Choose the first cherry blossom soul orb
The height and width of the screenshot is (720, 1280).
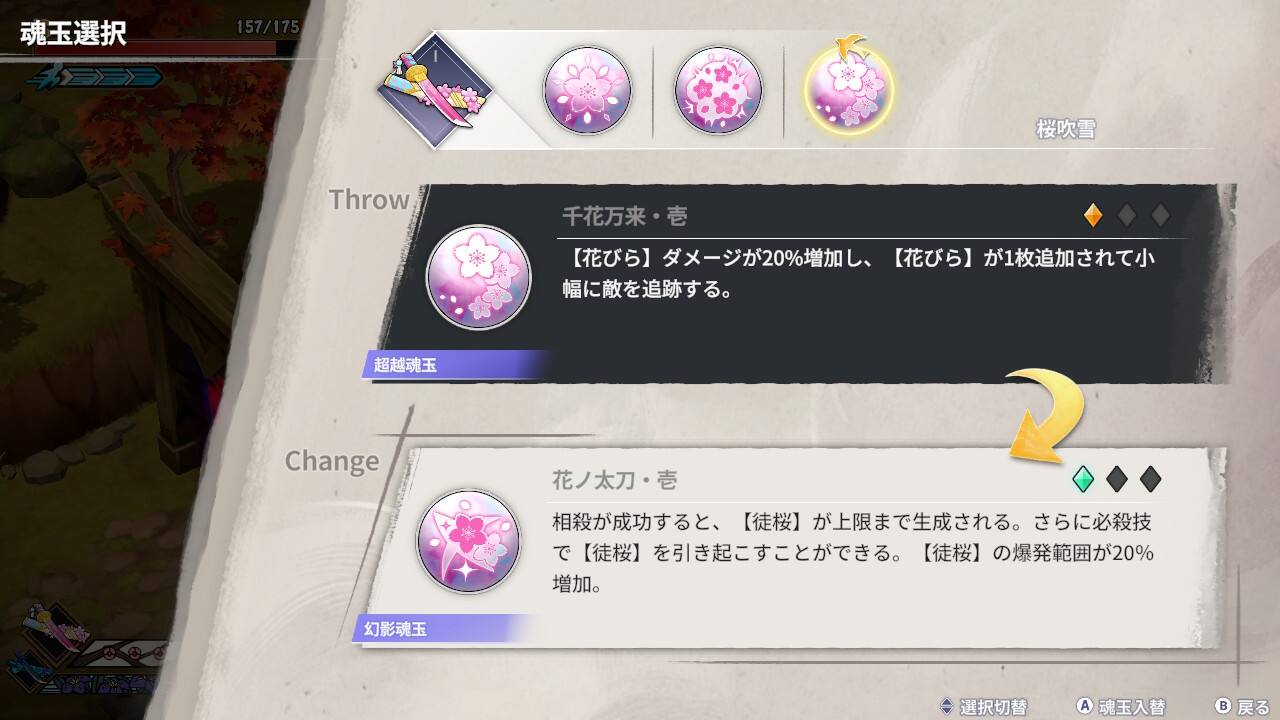pos(587,90)
